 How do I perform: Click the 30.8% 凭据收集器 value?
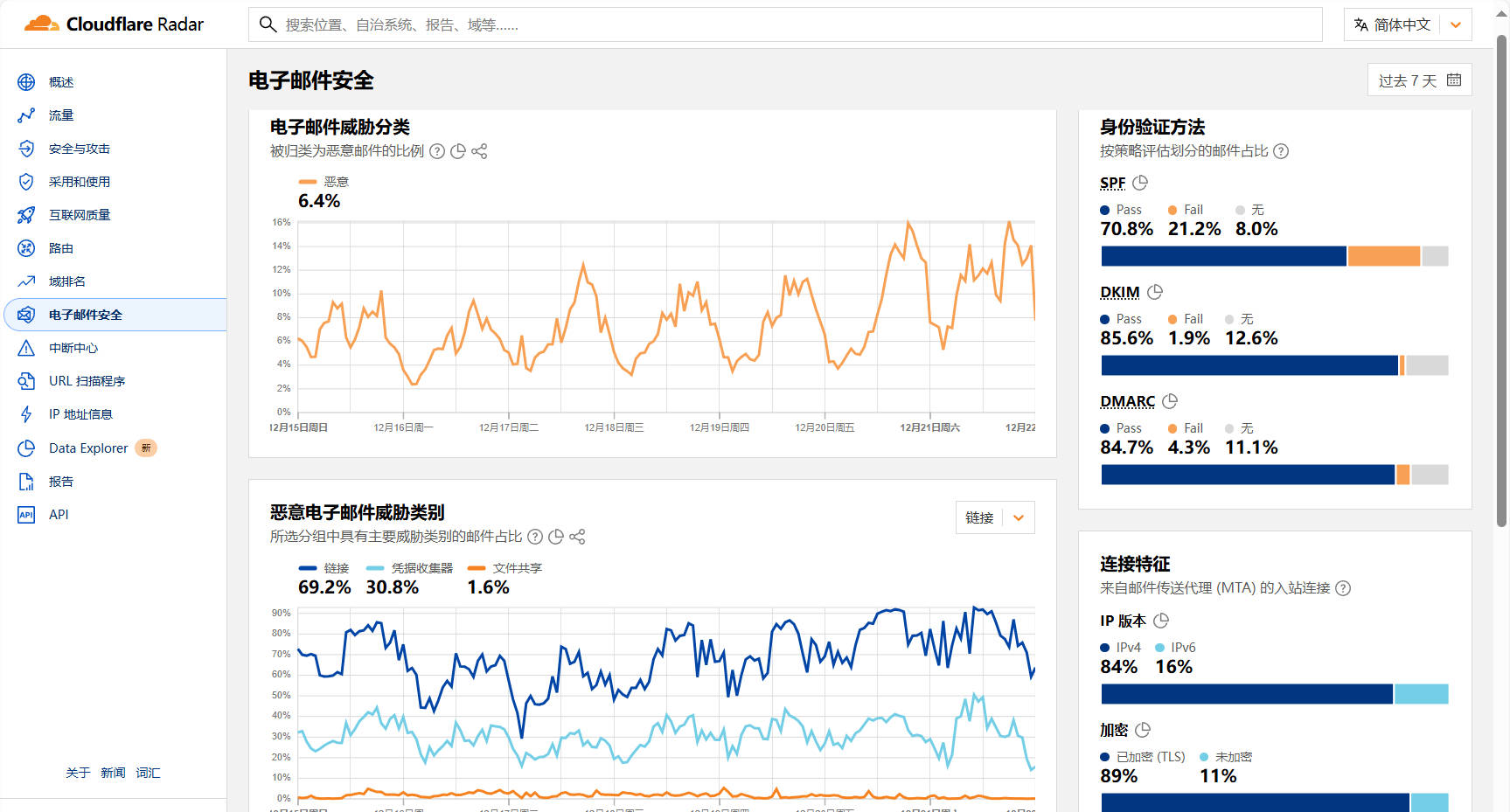[x=392, y=587]
